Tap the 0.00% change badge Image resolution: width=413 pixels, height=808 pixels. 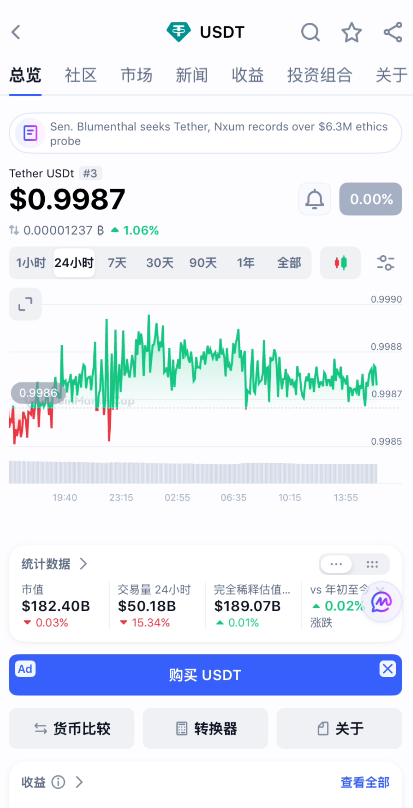tap(370, 199)
